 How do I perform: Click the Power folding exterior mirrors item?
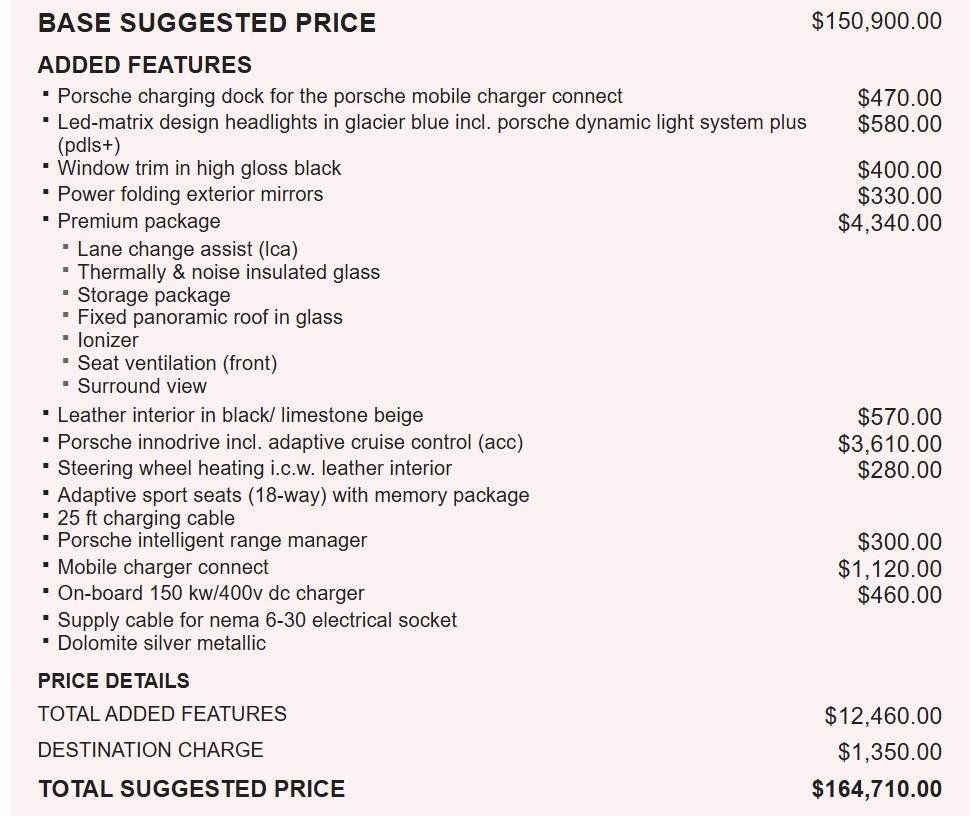(x=190, y=194)
